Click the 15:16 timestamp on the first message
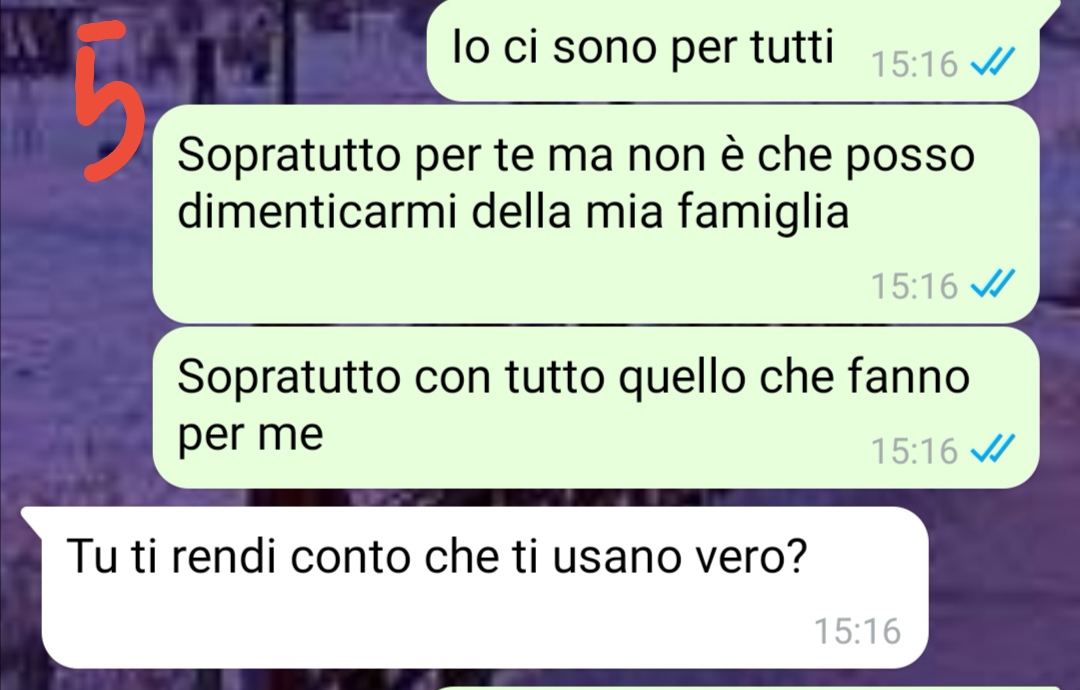The width and height of the screenshot is (1080, 690). click(915, 64)
